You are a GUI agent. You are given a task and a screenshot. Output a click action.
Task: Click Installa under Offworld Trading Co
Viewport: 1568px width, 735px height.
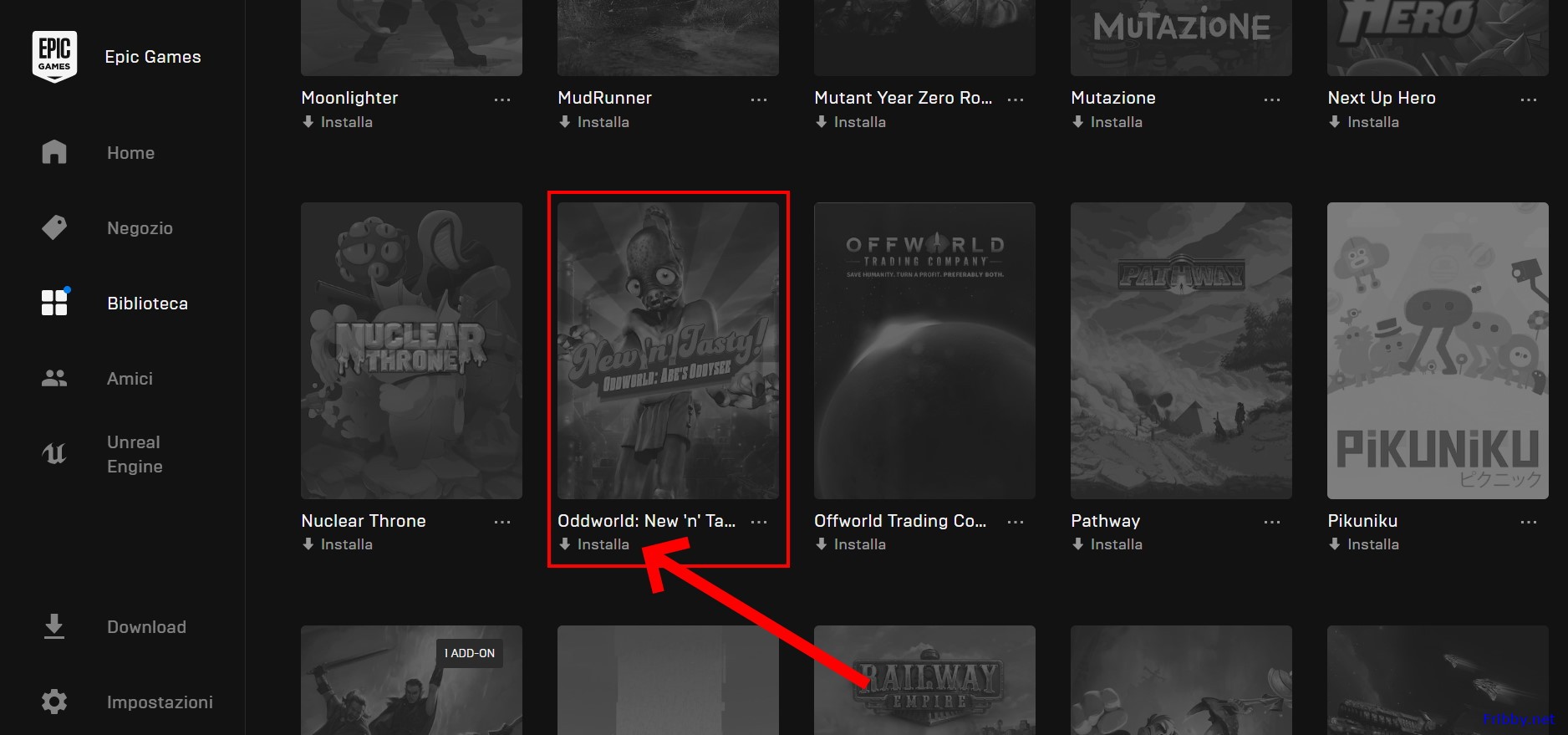tap(851, 544)
